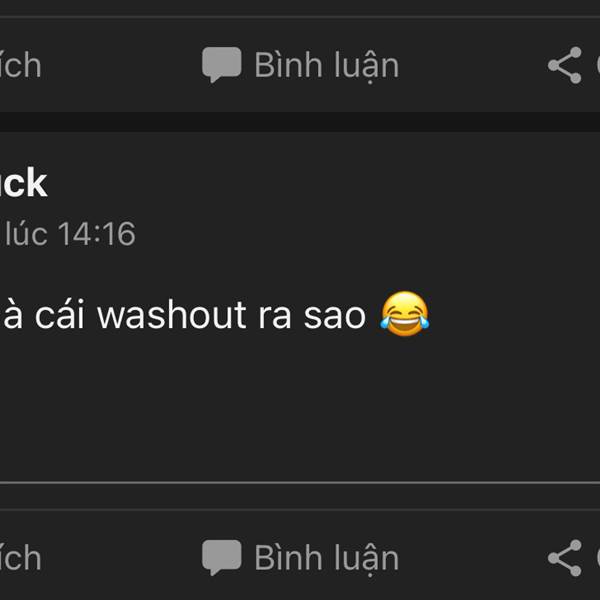600x600 pixels.
Task: Open the profile of poster name ending "ck"
Action: click(23, 183)
